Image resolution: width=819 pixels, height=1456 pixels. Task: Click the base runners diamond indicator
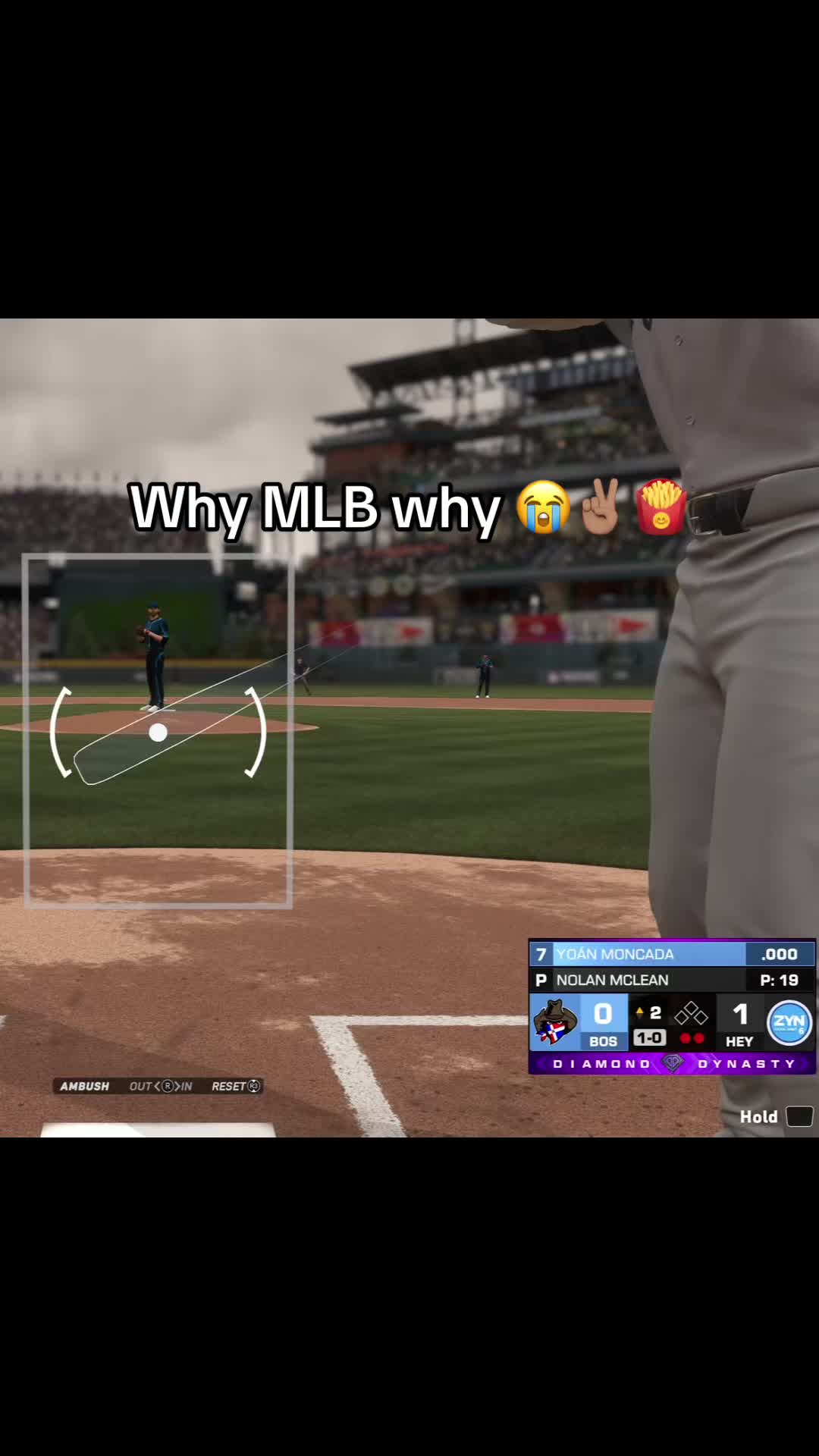point(691,1013)
